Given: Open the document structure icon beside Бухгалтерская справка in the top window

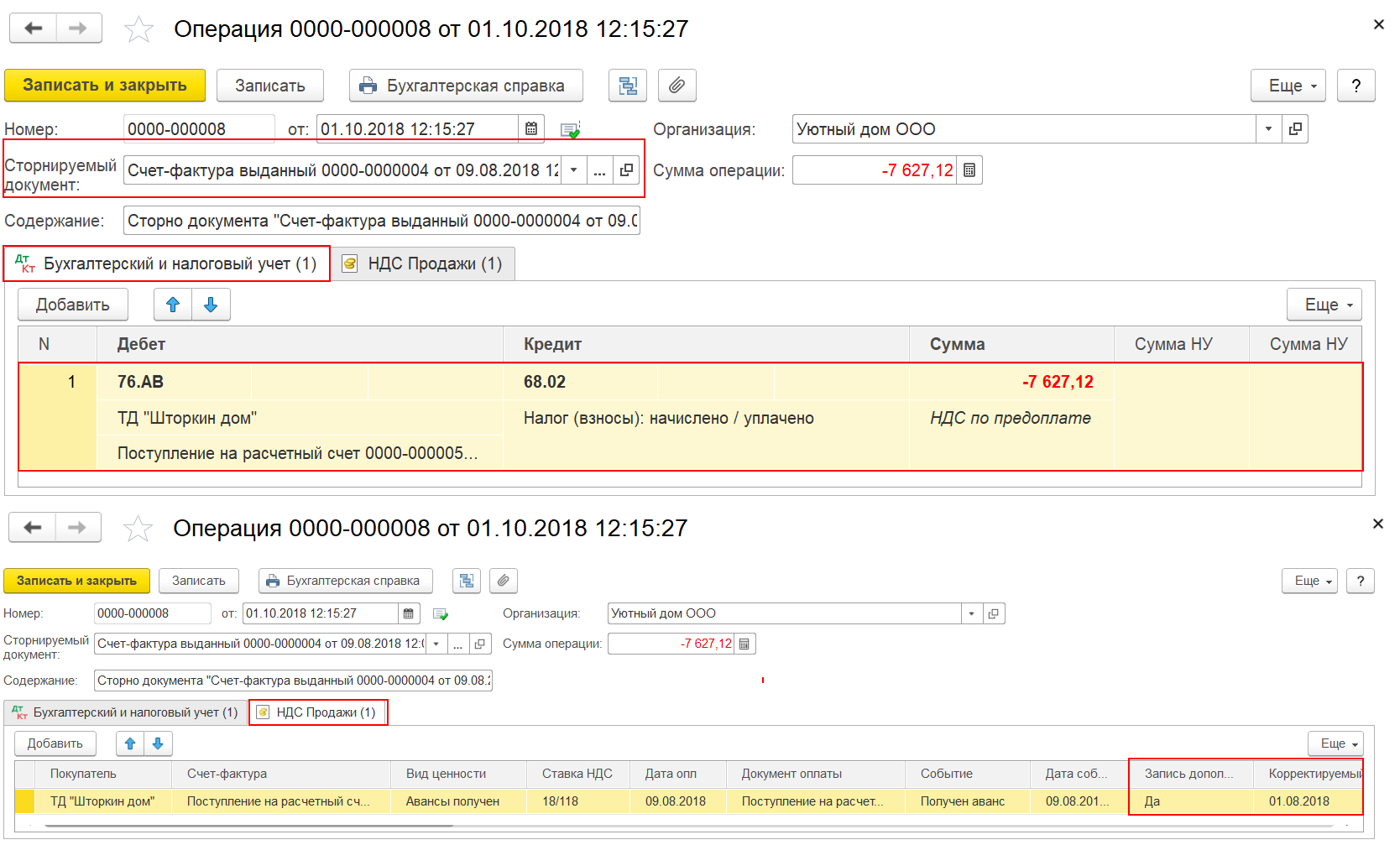Looking at the screenshot, I should tap(627, 86).
